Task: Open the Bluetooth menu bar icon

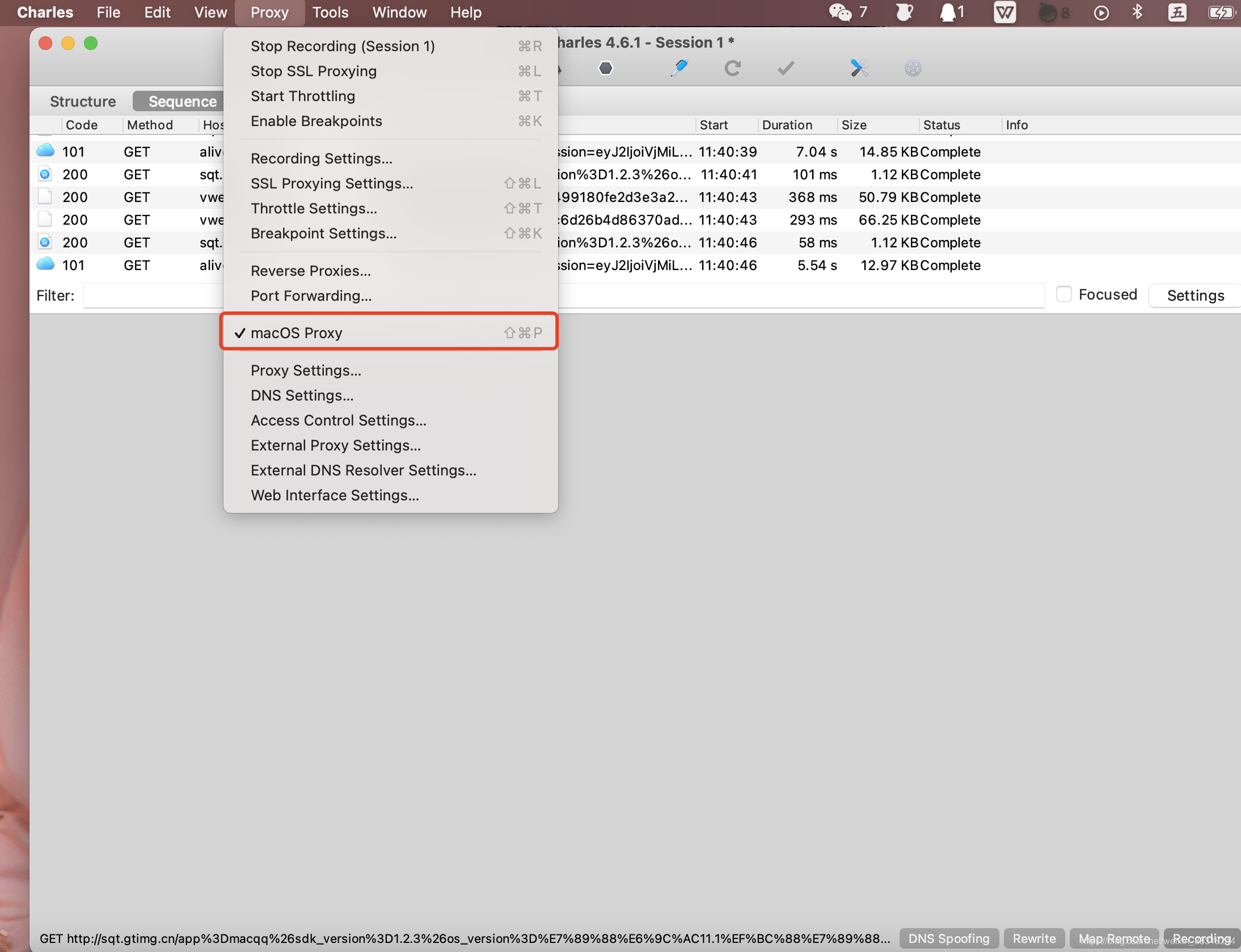Action: (1137, 12)
